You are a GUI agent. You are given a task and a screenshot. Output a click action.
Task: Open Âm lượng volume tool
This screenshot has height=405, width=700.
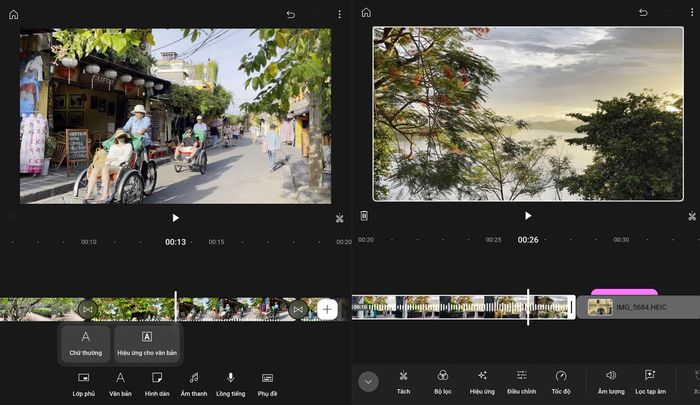click(x=611, y=382)
